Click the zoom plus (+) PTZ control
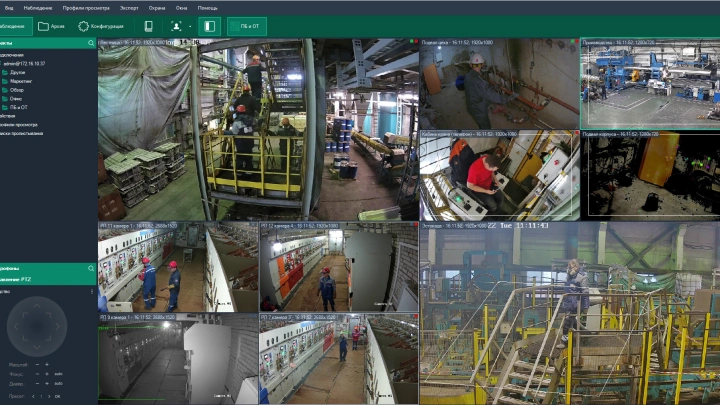This screenshot has width=720, height=405. pos(45,364)
